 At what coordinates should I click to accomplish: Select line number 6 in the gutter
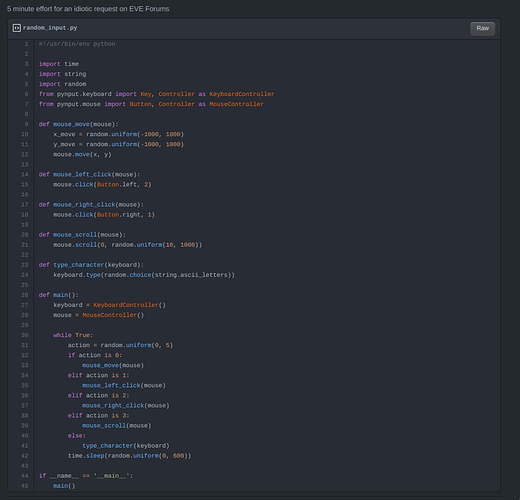pyautogui.click(x=26, y=94)
